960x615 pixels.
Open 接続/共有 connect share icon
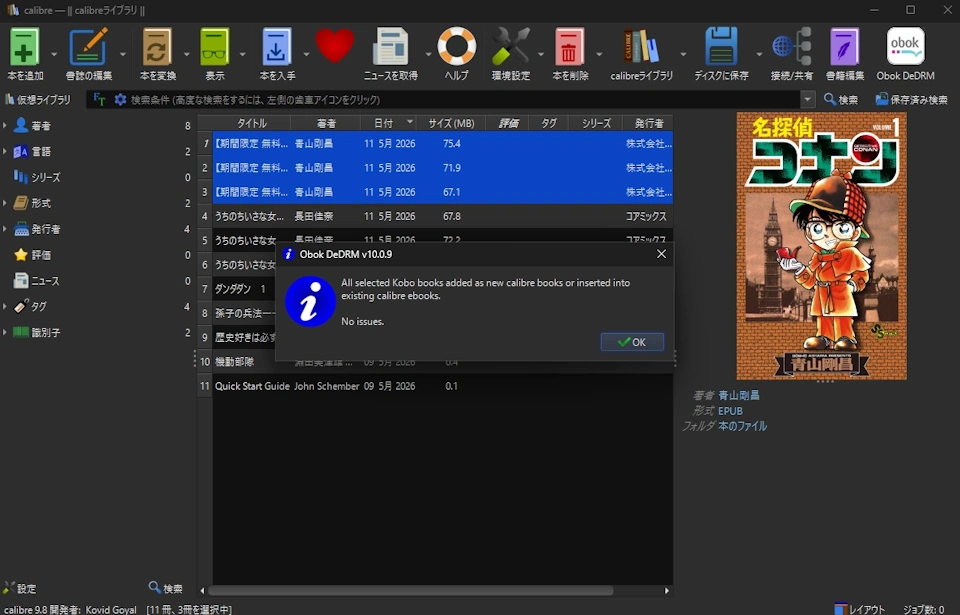(792, 47)
